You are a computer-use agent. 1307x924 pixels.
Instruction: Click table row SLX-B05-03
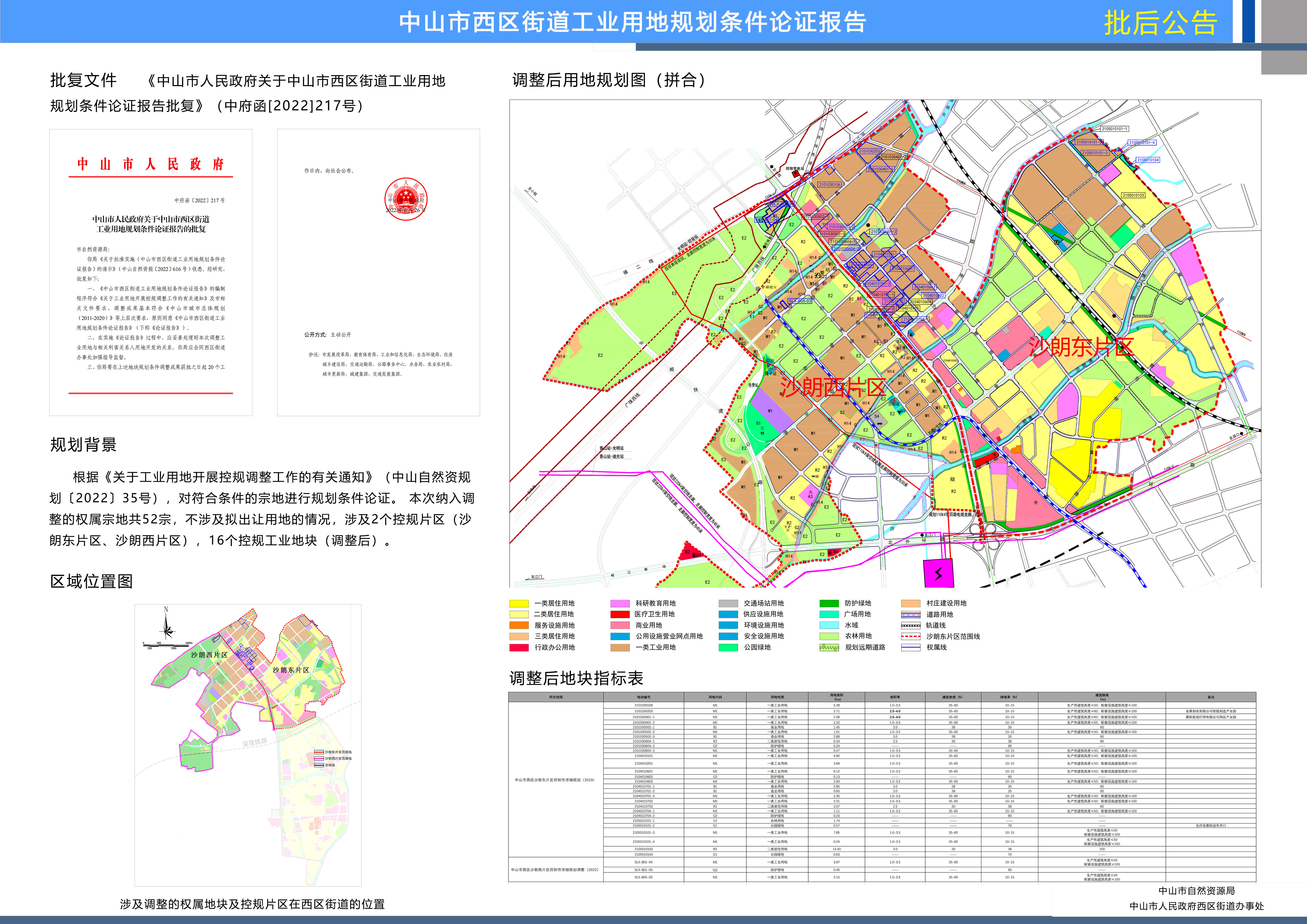tap(929, 877)
